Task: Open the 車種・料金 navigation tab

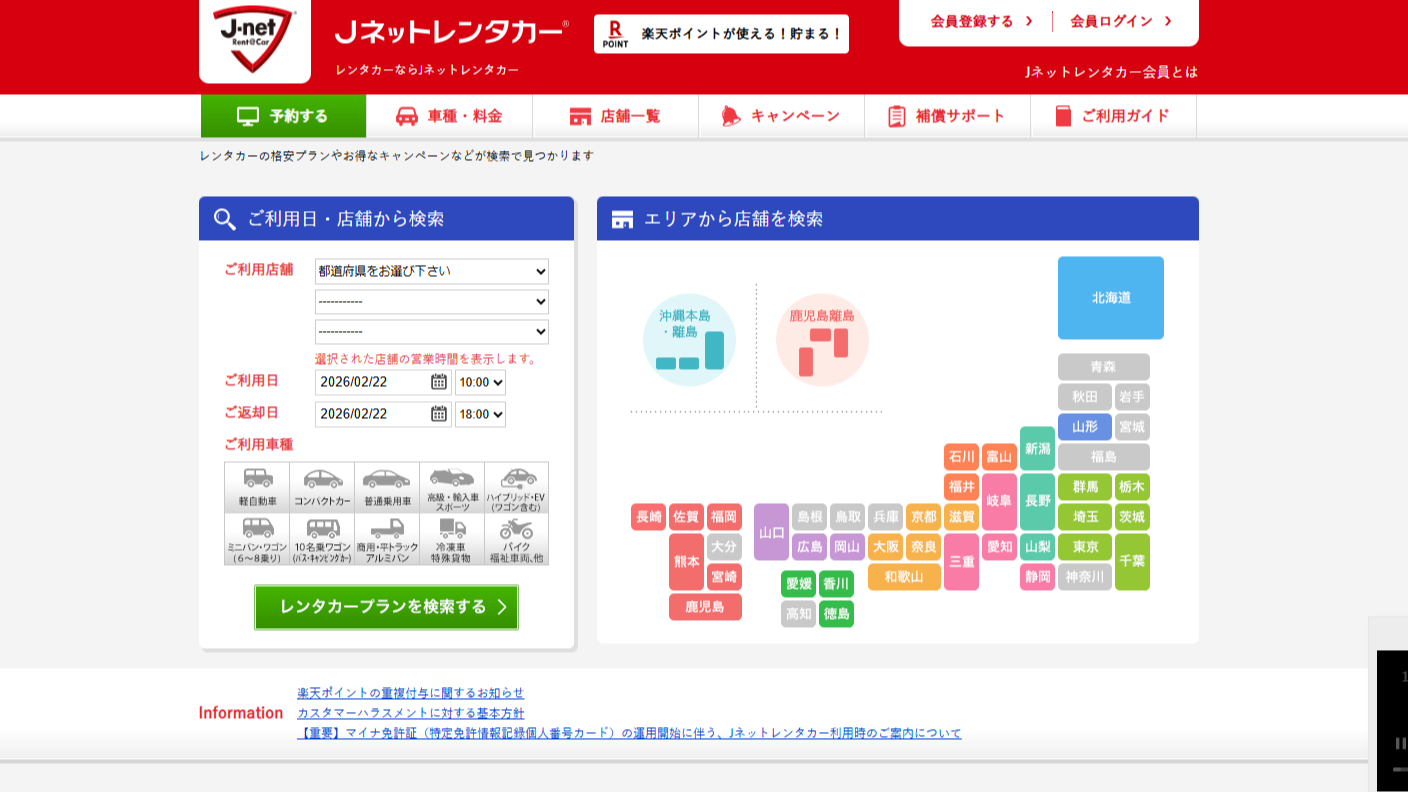Action: 449,116
